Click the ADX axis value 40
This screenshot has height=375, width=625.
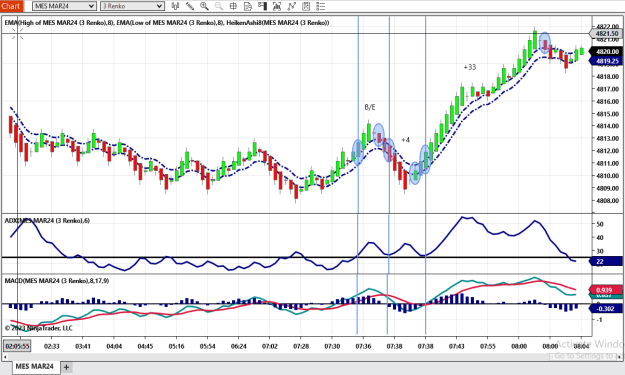point(599,238)
